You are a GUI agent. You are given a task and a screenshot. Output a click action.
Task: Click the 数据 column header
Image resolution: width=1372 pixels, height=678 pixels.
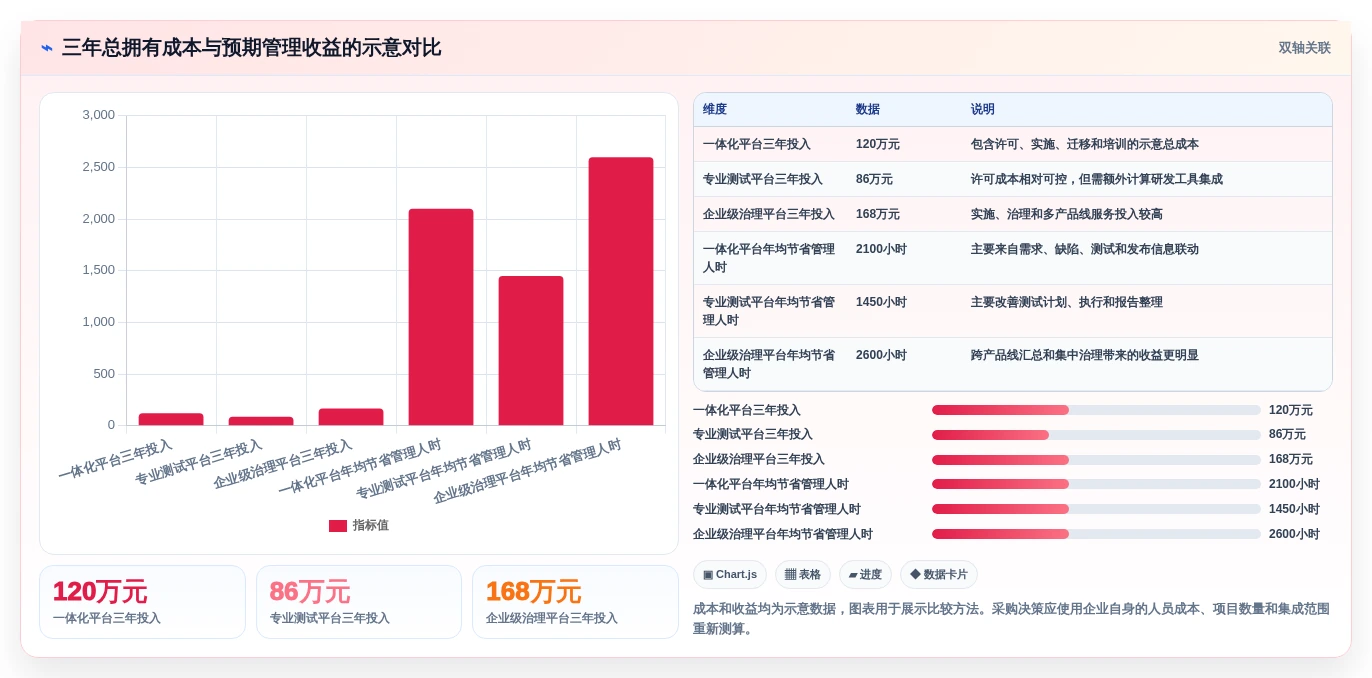[868, 109]
